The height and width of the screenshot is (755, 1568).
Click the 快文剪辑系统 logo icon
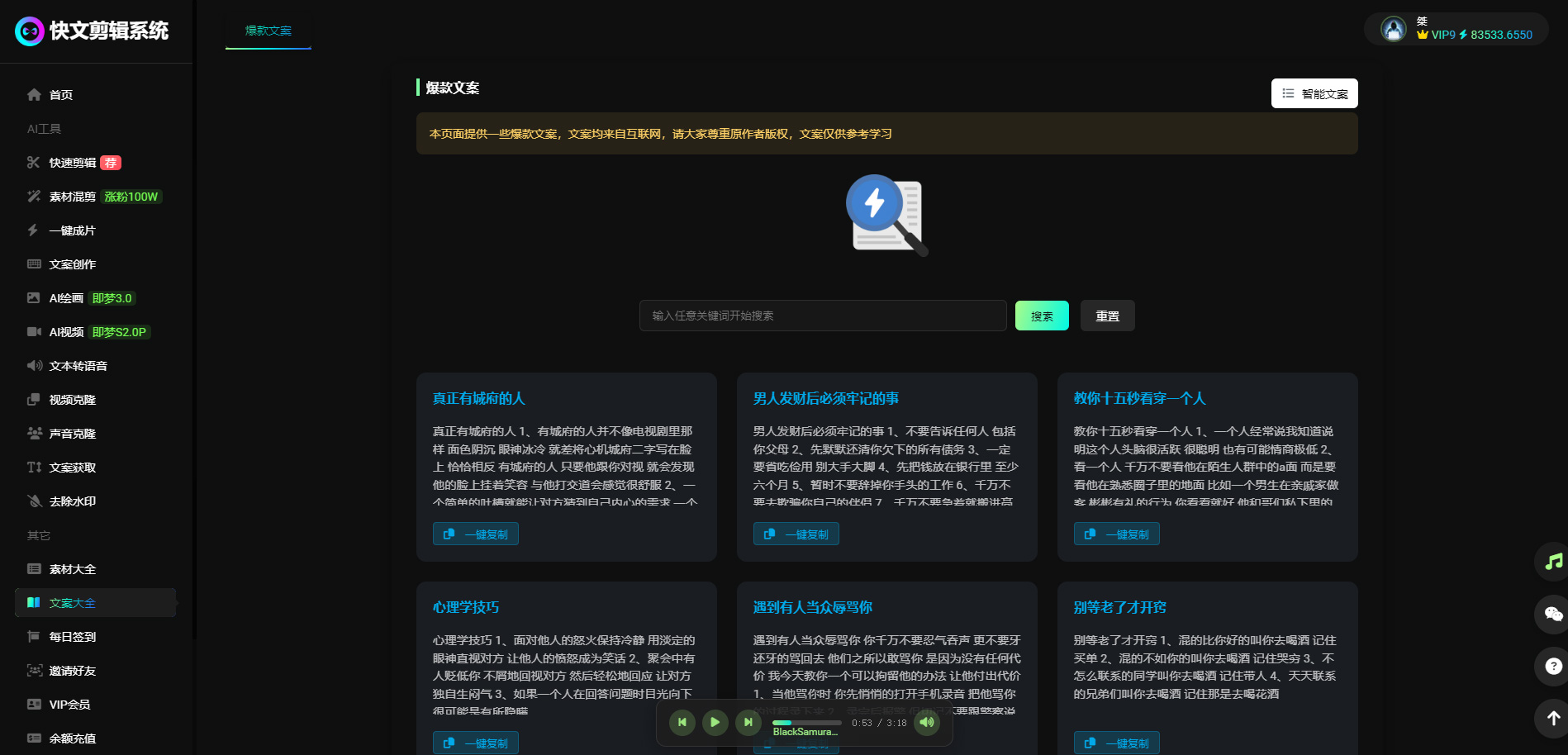point(30,31)
